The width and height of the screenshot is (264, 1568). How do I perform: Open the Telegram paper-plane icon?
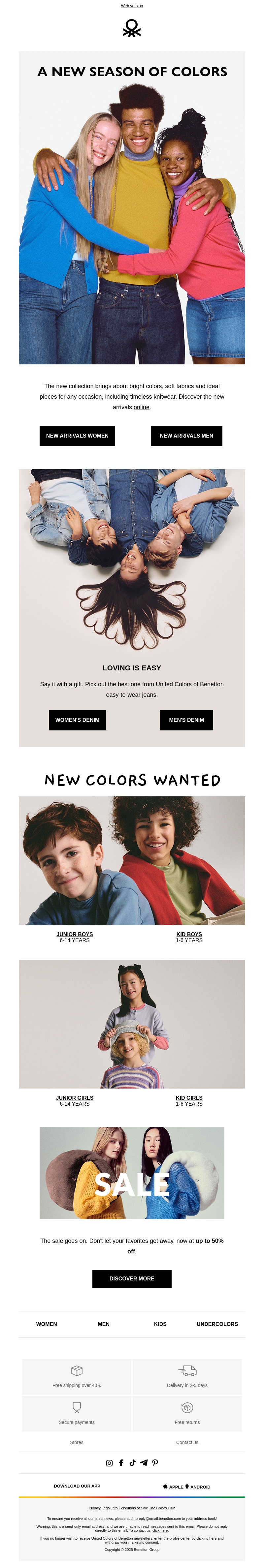click(x=144, y=1463)
